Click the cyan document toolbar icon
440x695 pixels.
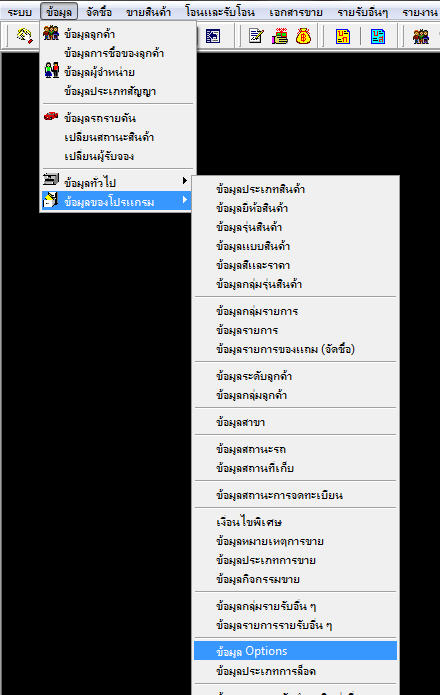click(x=378, y=36)
